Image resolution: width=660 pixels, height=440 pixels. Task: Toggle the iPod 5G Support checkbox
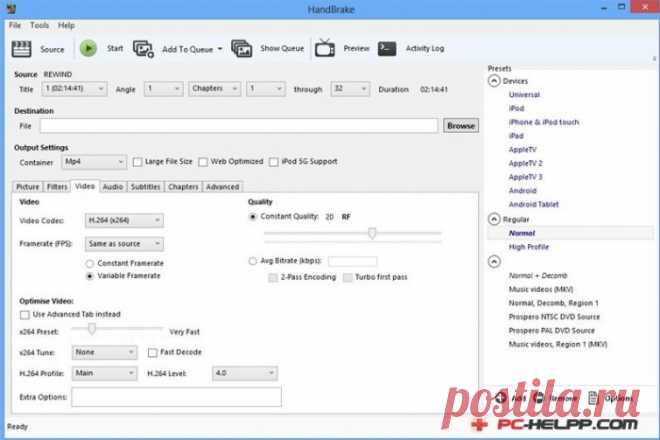click(274, 162)
